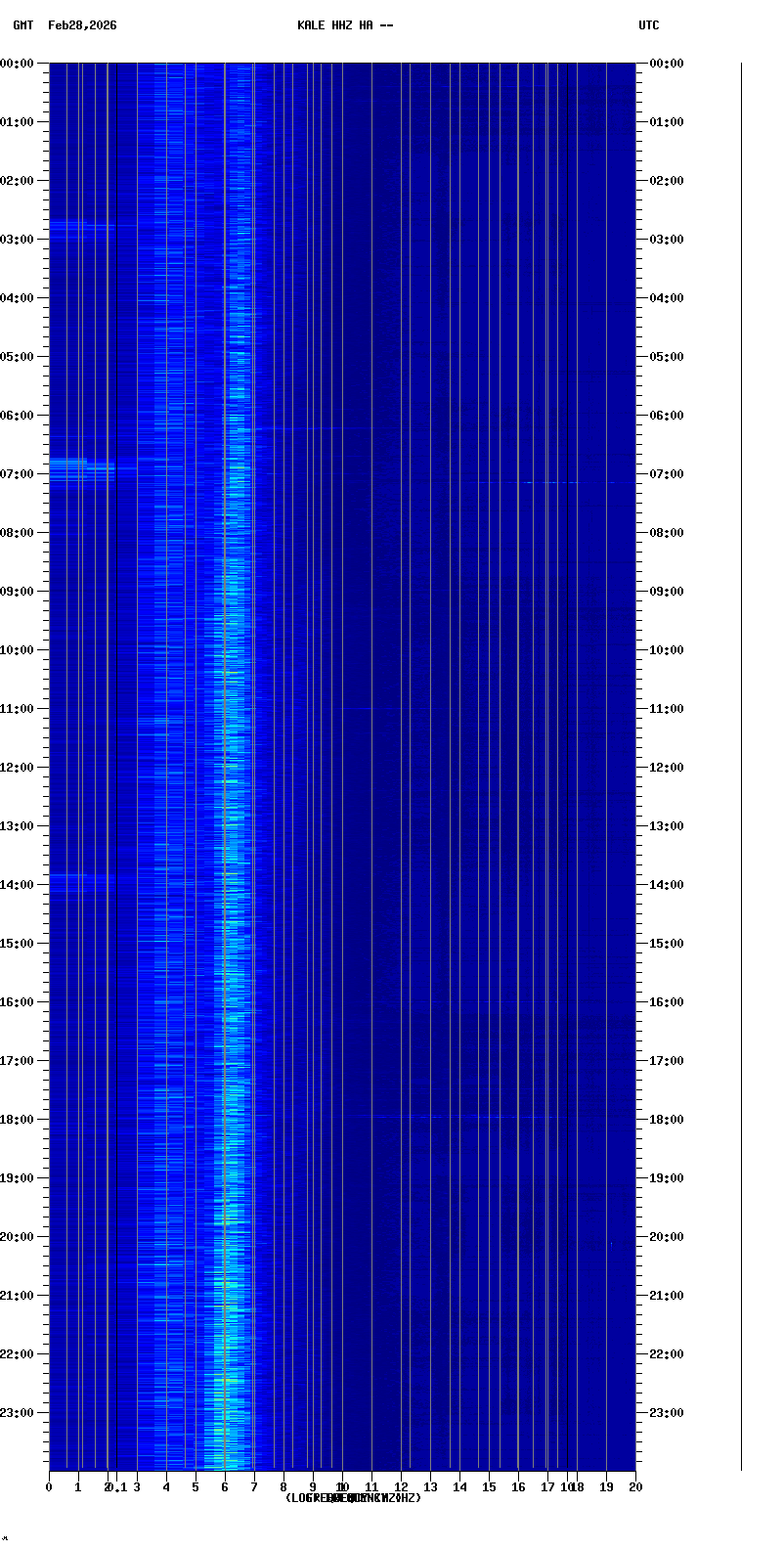This screenshot has width=784, height=1549.
Task: Click the UTC label in the header
Action: click(x=649, y=25)
